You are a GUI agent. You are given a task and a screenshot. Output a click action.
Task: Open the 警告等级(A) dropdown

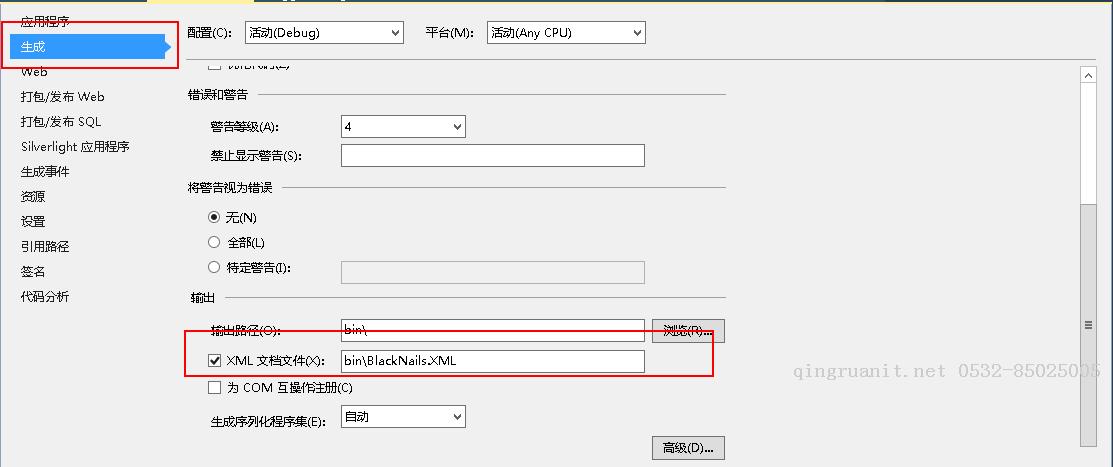point(403,127)
